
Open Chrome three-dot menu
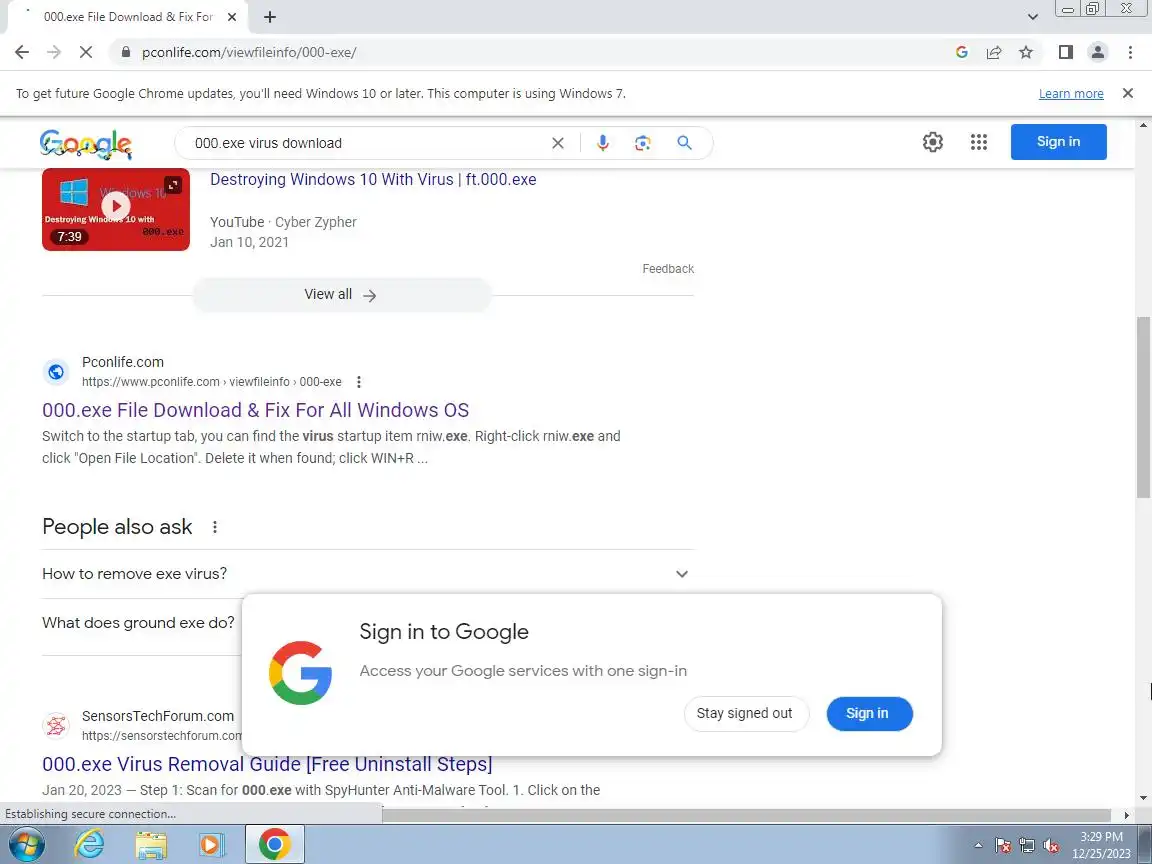1130,52
